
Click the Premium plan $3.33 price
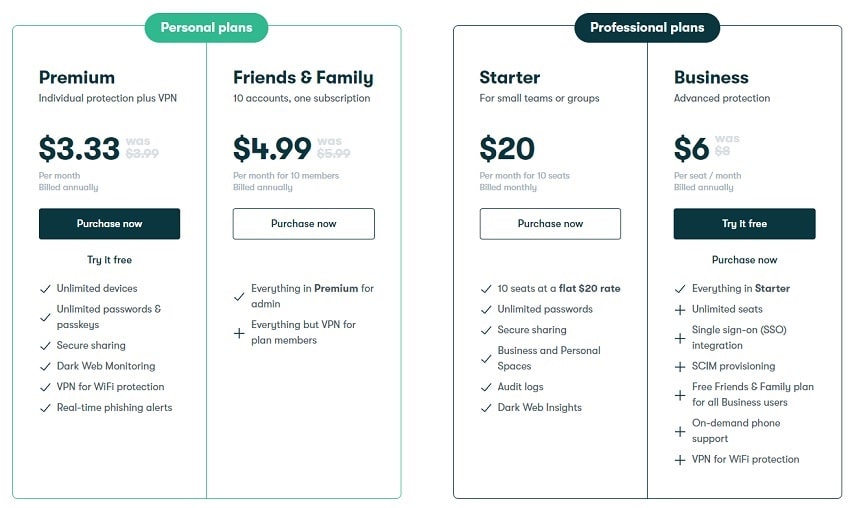79,149
